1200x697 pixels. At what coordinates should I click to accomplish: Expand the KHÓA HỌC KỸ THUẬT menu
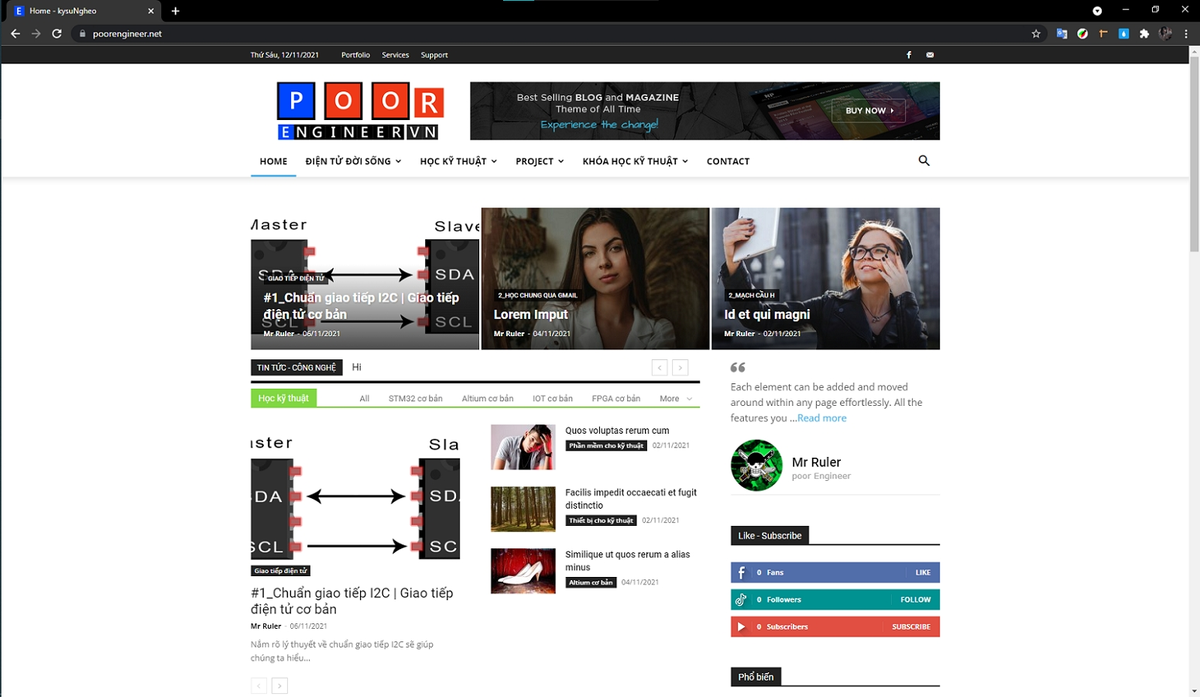pos(635,161)
